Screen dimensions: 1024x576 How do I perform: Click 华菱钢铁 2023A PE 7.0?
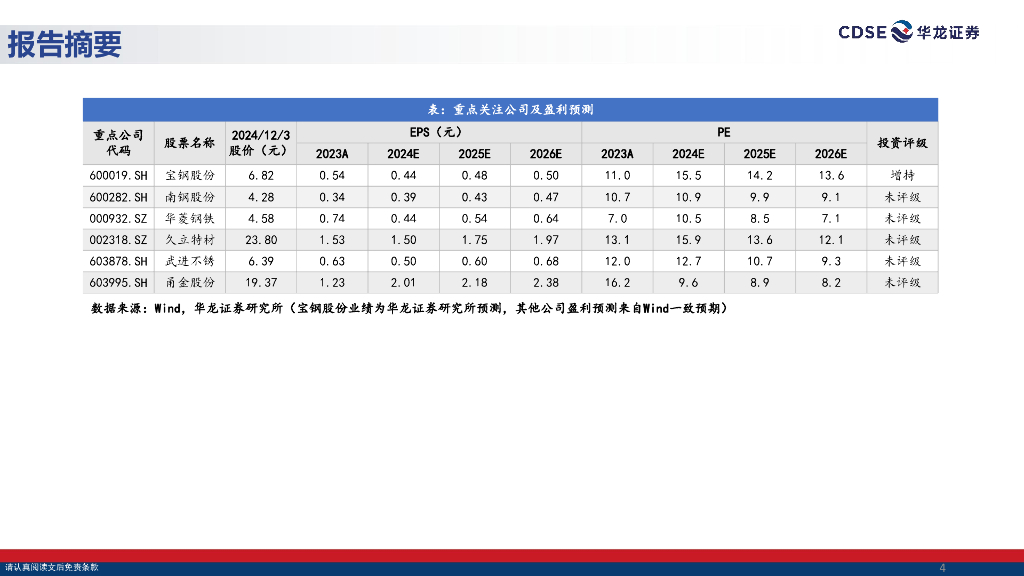point(617,219)
